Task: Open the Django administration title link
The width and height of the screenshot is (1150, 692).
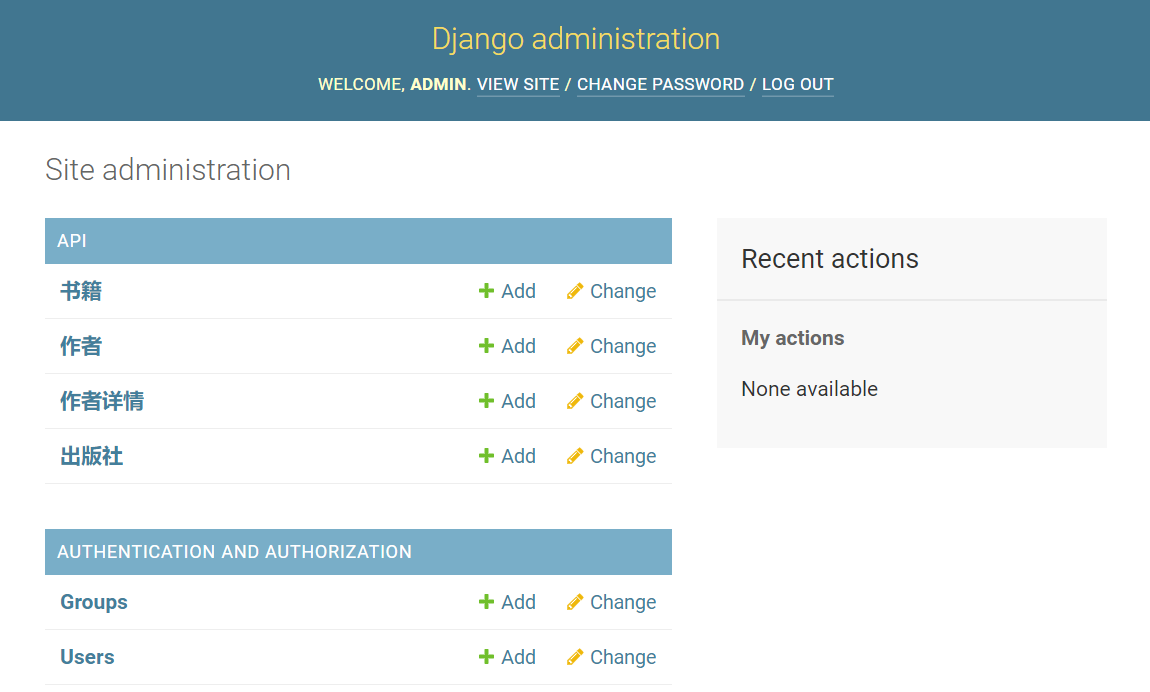Action: (x=576, y=39)
